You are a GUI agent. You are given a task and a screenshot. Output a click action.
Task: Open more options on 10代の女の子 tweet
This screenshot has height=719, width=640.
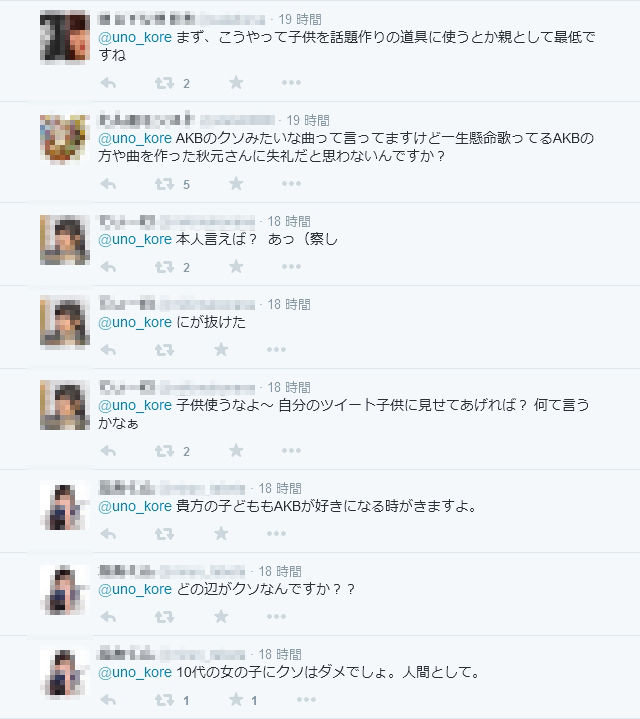pos(306,699)
